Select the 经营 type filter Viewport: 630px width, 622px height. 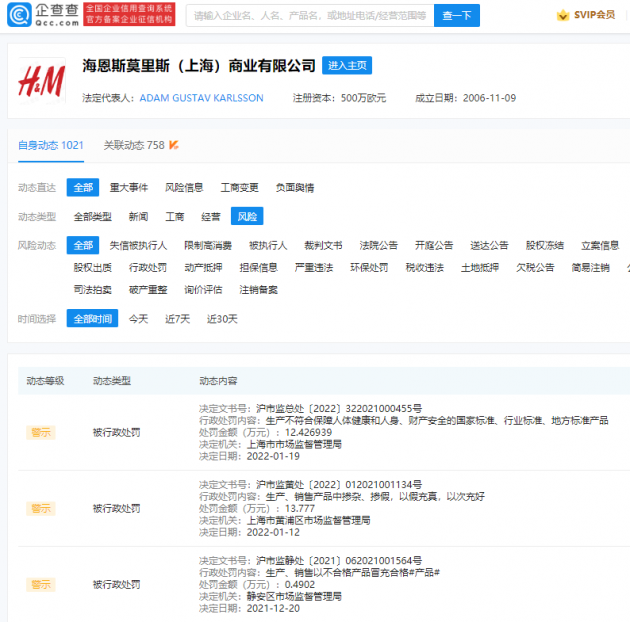(211, 217)
